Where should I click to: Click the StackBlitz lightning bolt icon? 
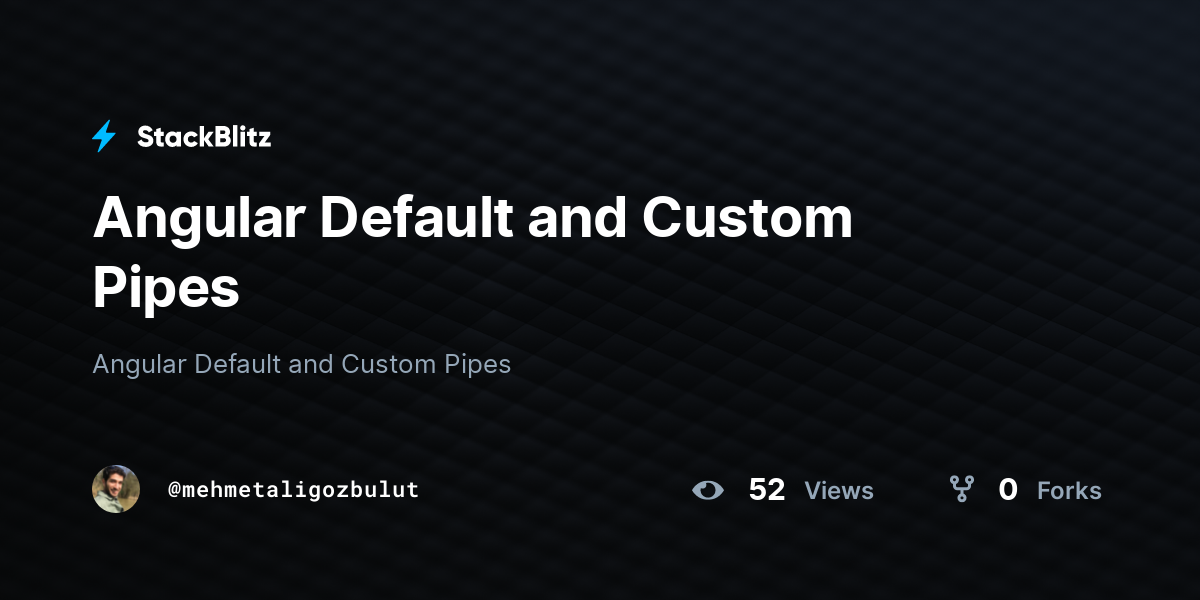(x=104, y=136)
